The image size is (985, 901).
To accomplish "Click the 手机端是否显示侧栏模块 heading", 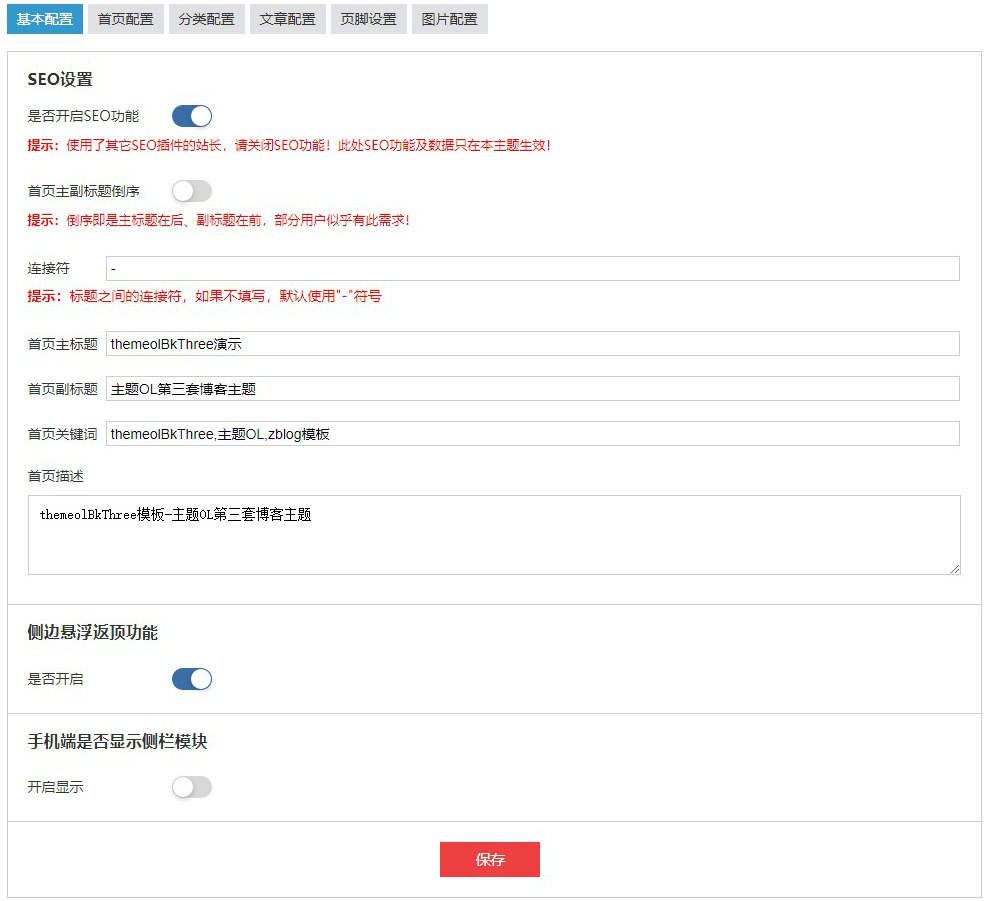I will click(x=117, y=741).
